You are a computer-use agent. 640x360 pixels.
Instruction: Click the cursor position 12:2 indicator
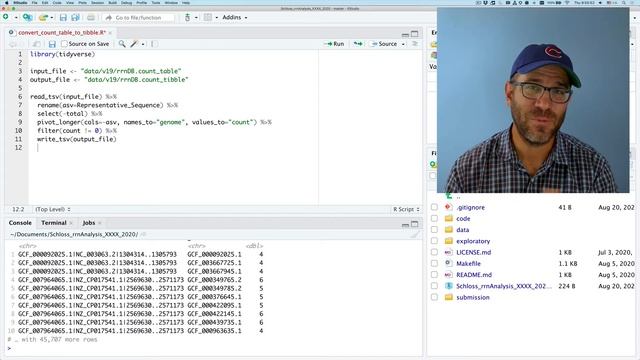coord(18,209)
